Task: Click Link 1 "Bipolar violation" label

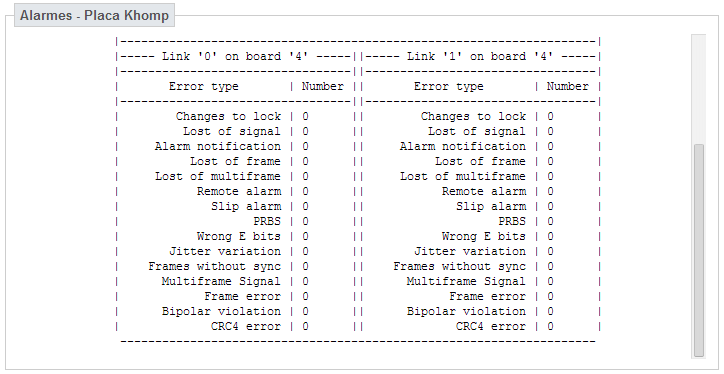Action: click(466, 311)
